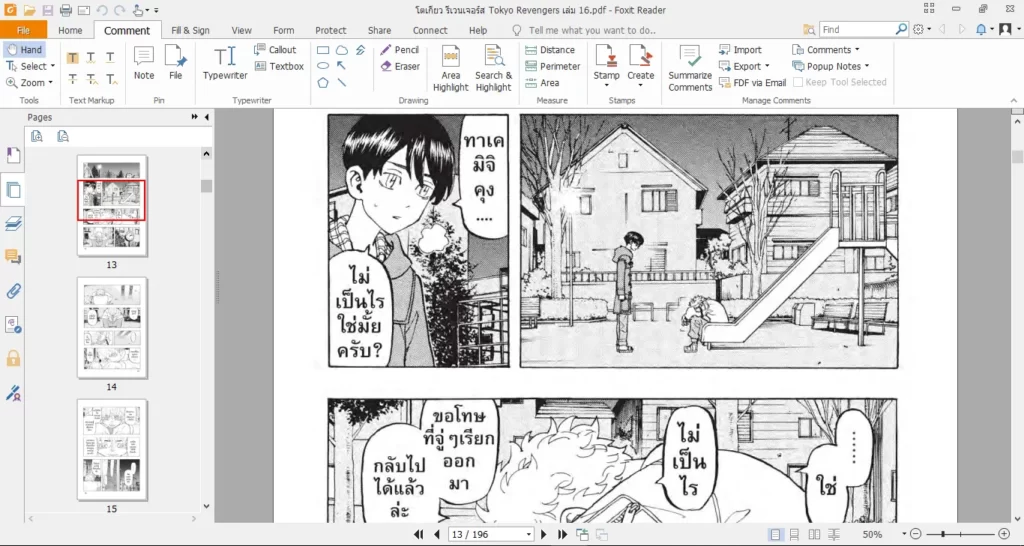Screen dimensions: 1024x546
Task: Open the File menu tab
Action: [23, 30]
